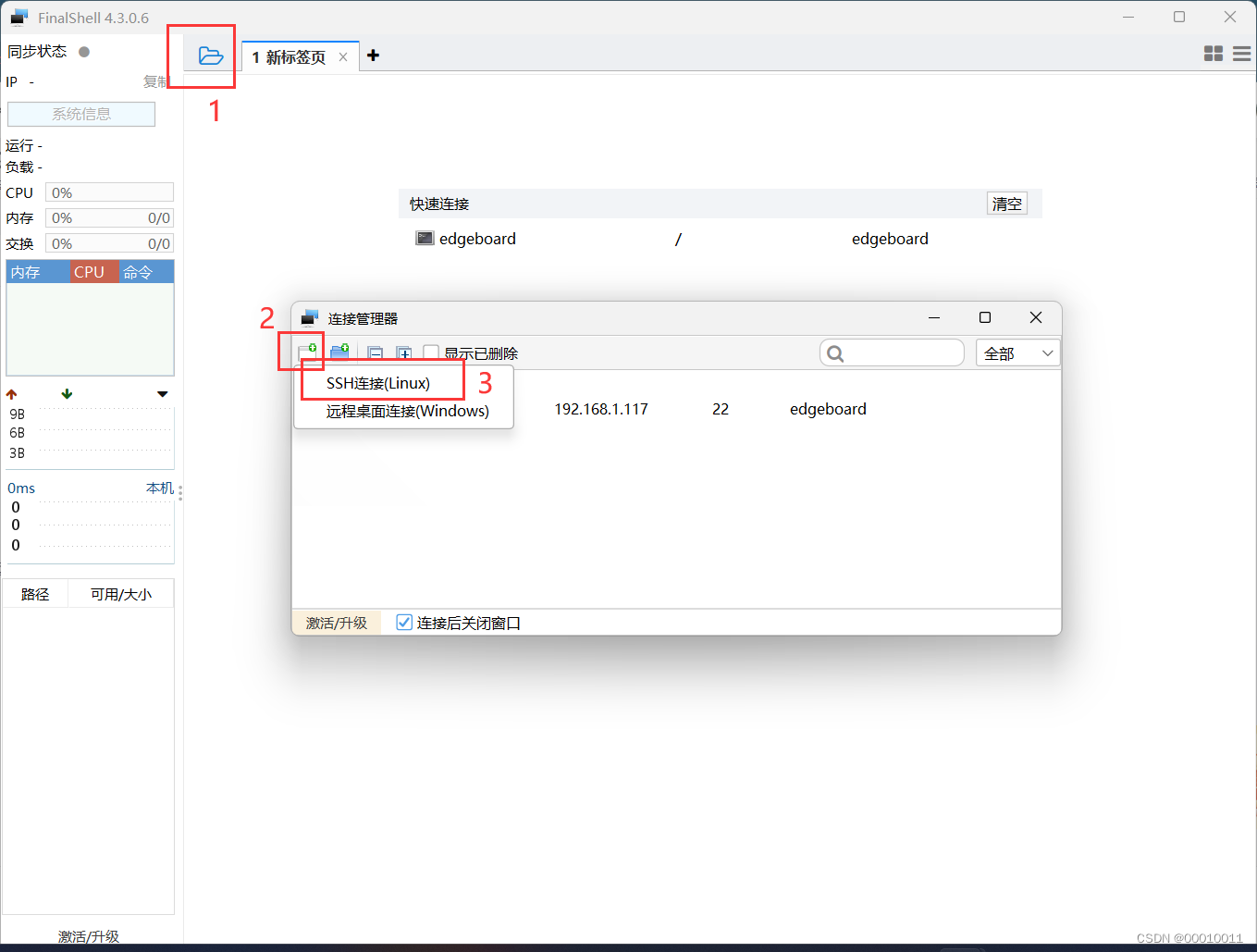This screenshot has height=952, width=1257.
Task: Open the connection manager folder icon
Action: 212,56
